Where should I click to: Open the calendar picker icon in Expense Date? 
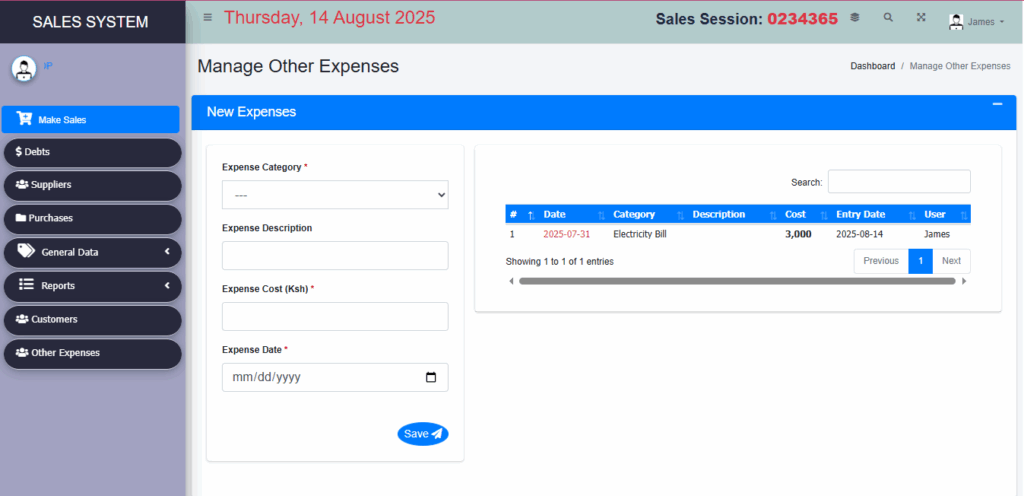pyautogui.click(x=430, y=377)
